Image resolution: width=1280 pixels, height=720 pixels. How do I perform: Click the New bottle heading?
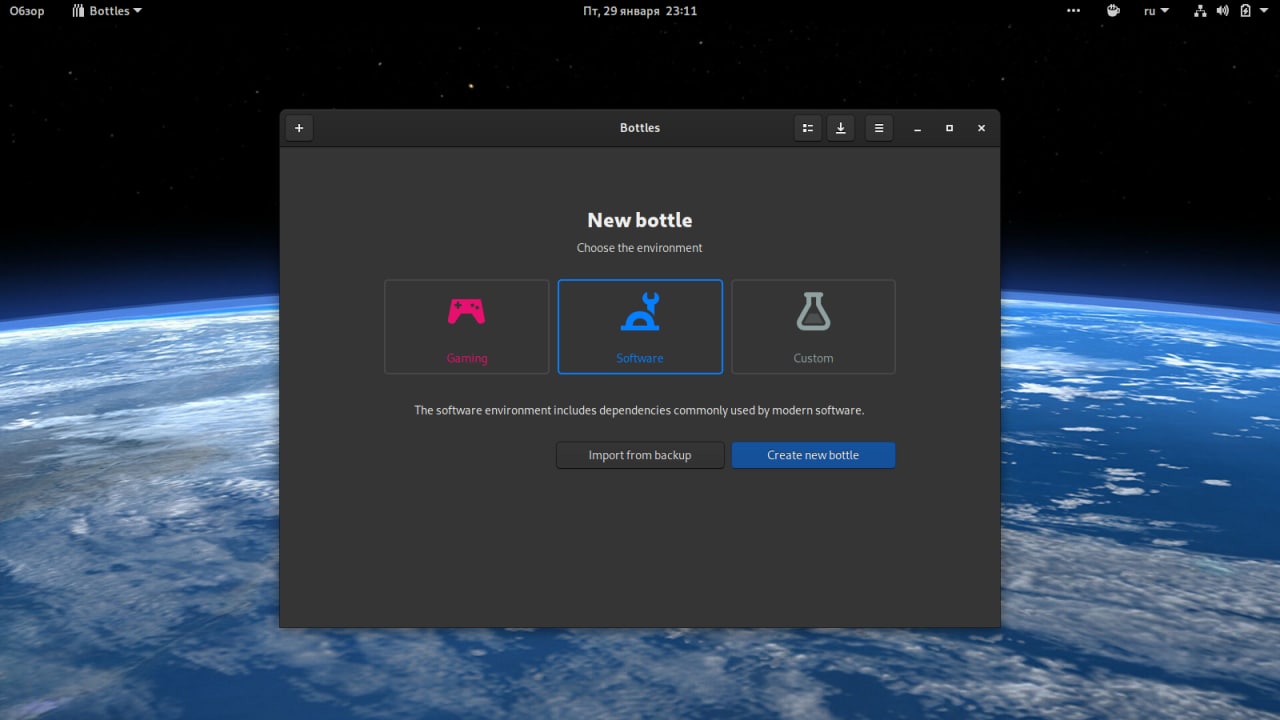640,220
